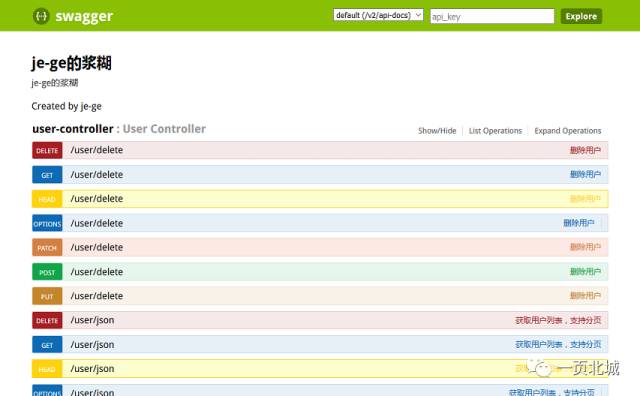Click Expand Operations link
Image resolution: width=640 pixels, height=396 pixels.
tap(567, 131)
